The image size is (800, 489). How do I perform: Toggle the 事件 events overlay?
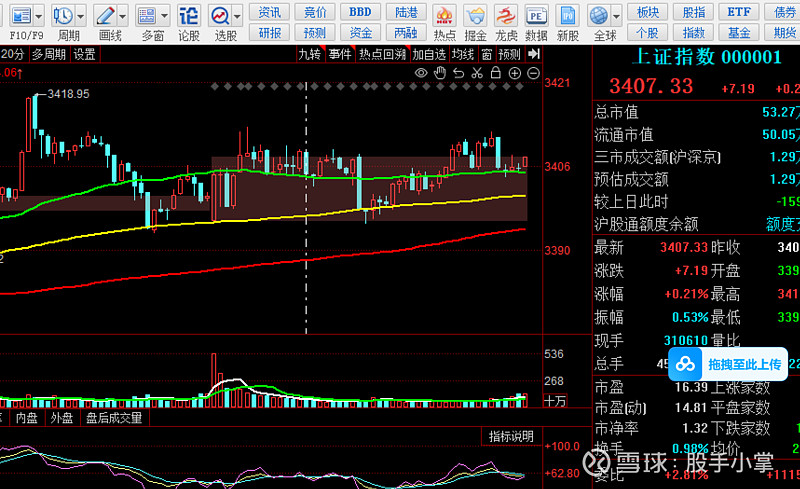pos(340,54)
